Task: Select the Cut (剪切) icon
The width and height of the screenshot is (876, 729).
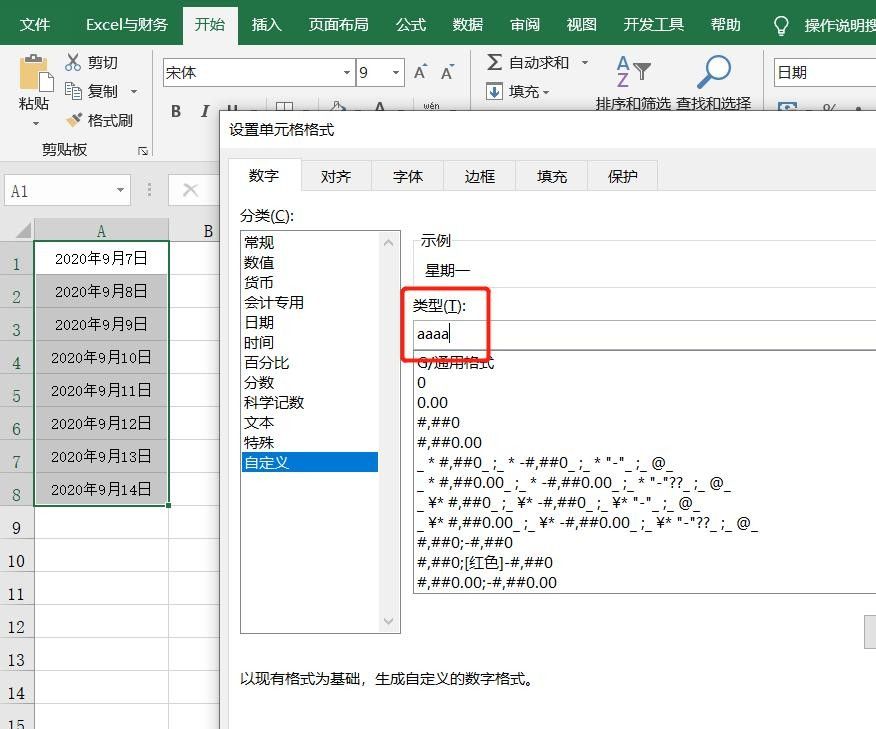Action: (x=75, y=61)
